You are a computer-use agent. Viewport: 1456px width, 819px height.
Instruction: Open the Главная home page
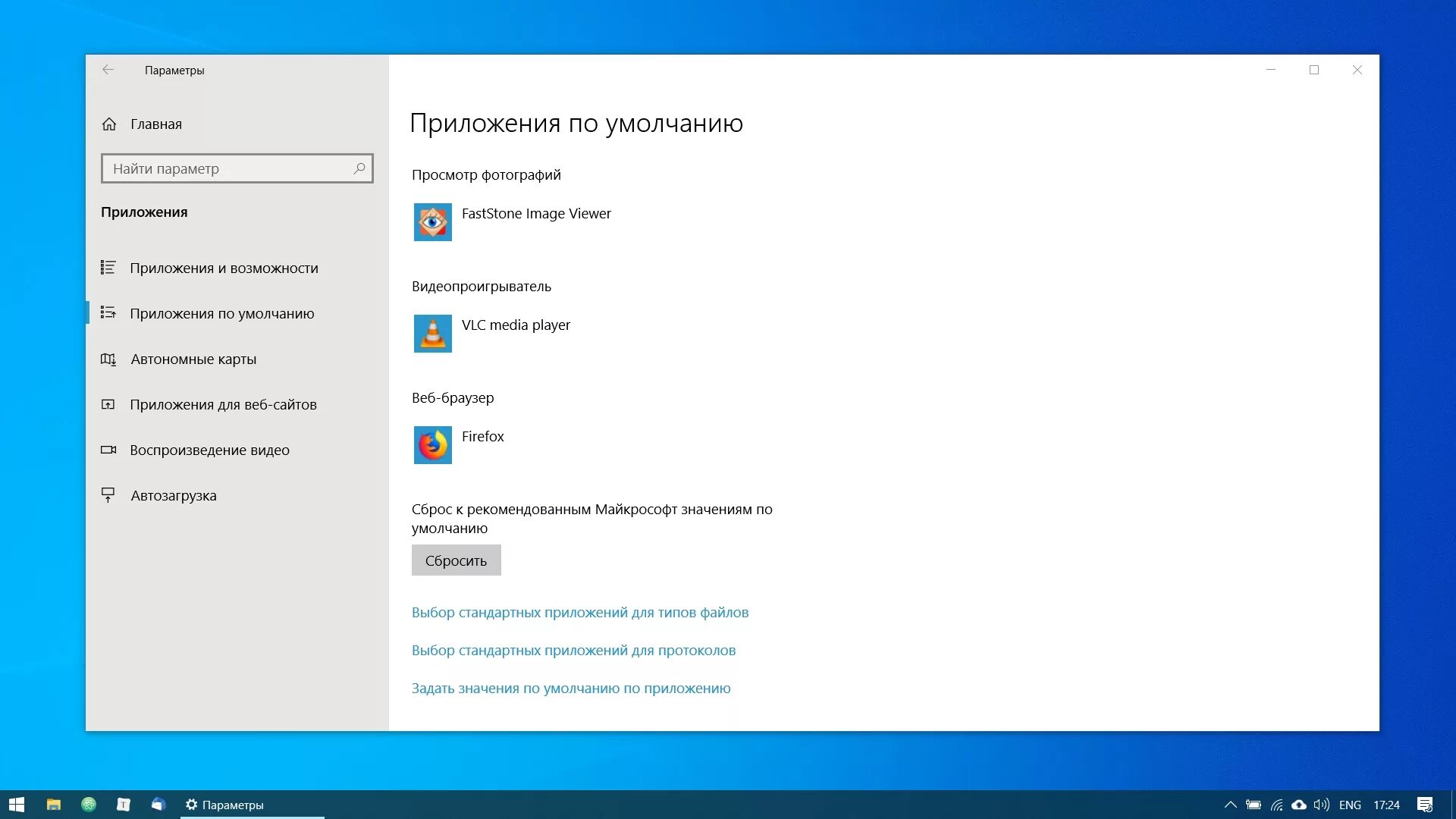tap(143, 124)
